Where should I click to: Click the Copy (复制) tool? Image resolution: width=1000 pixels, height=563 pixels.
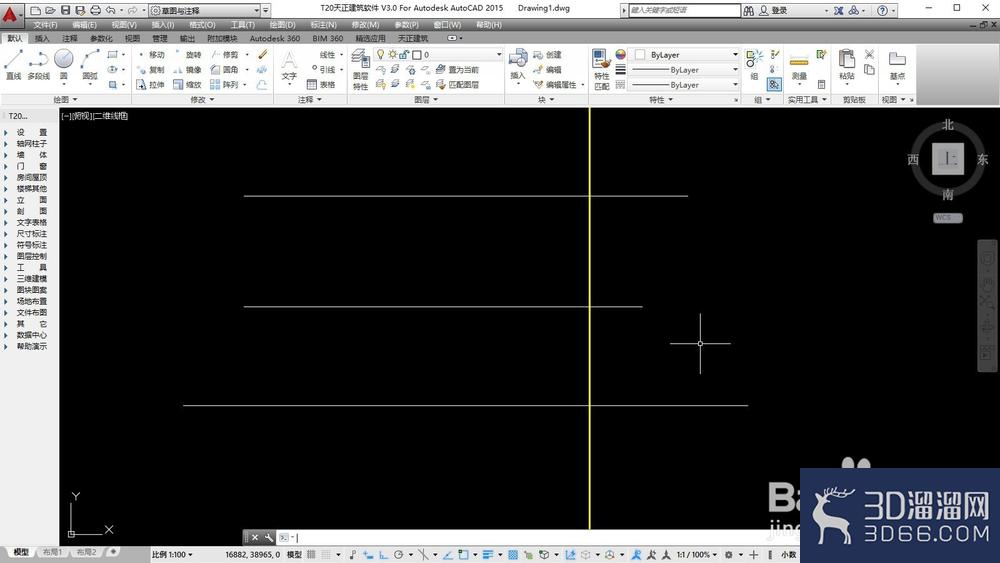tap(151, 69)
